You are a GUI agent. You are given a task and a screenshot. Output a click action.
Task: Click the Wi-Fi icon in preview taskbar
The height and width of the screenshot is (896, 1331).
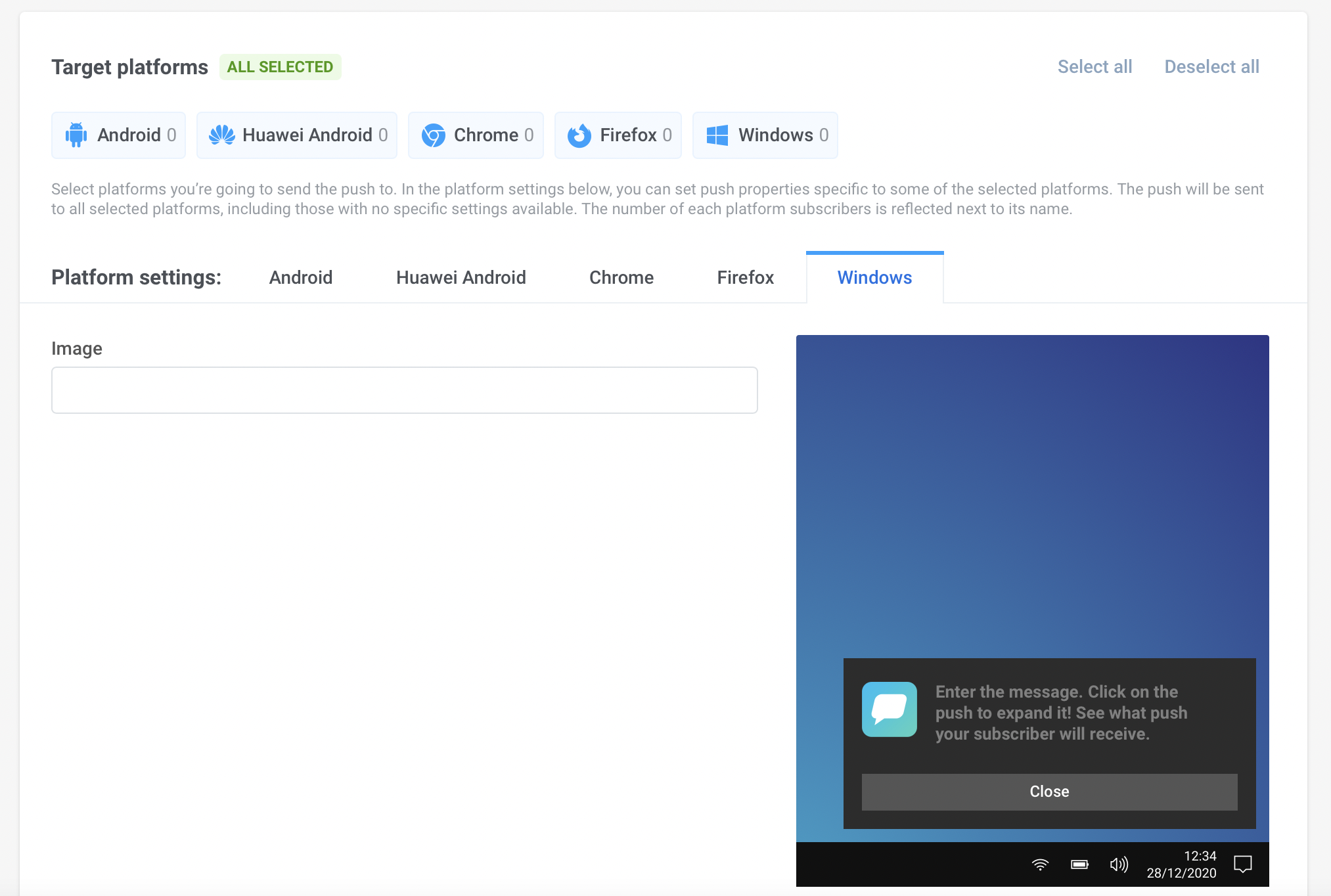[1041, 864]
